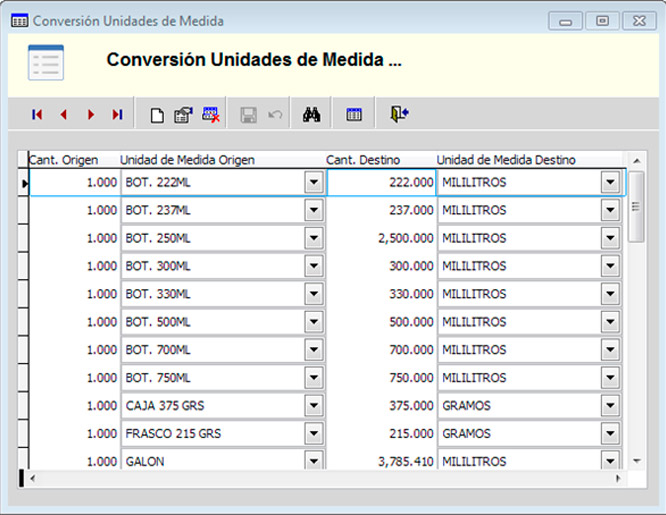
Task: Click the Unidad de Medida Origen column header
Action: [x=188, y=160]
